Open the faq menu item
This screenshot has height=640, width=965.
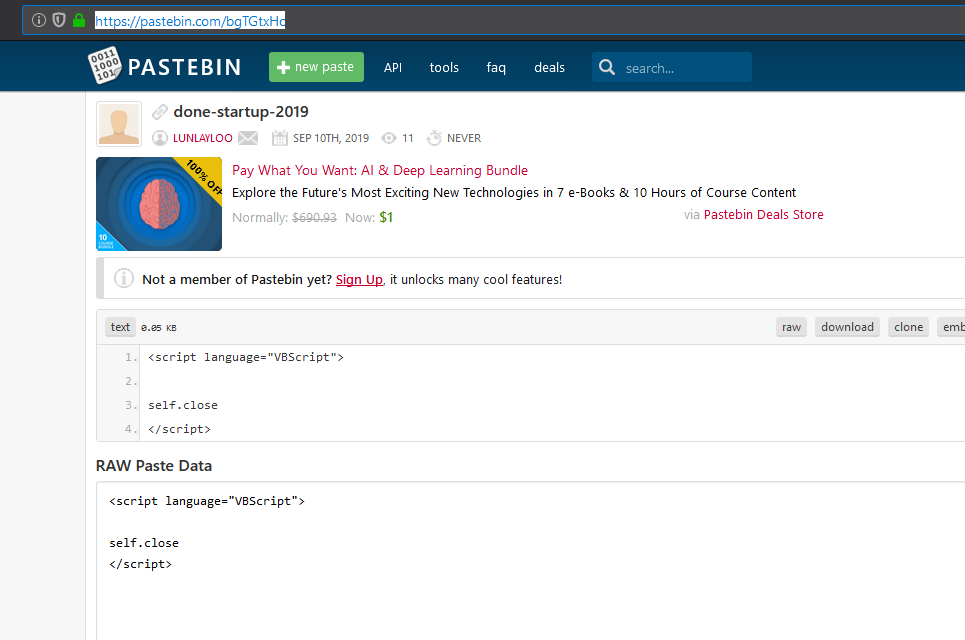point(496,68)
